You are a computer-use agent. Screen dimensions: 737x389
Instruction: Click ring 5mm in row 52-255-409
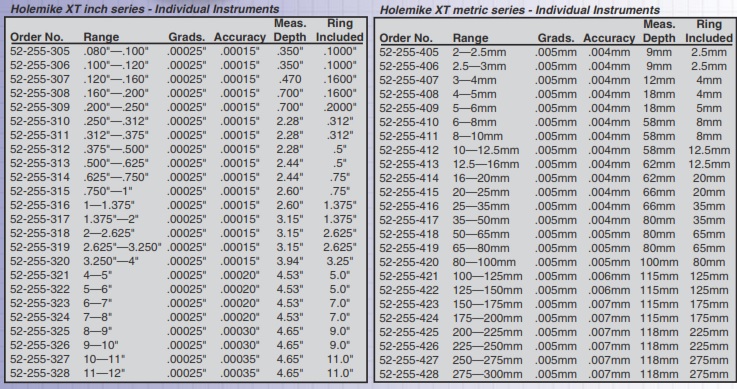pos(709,108)
